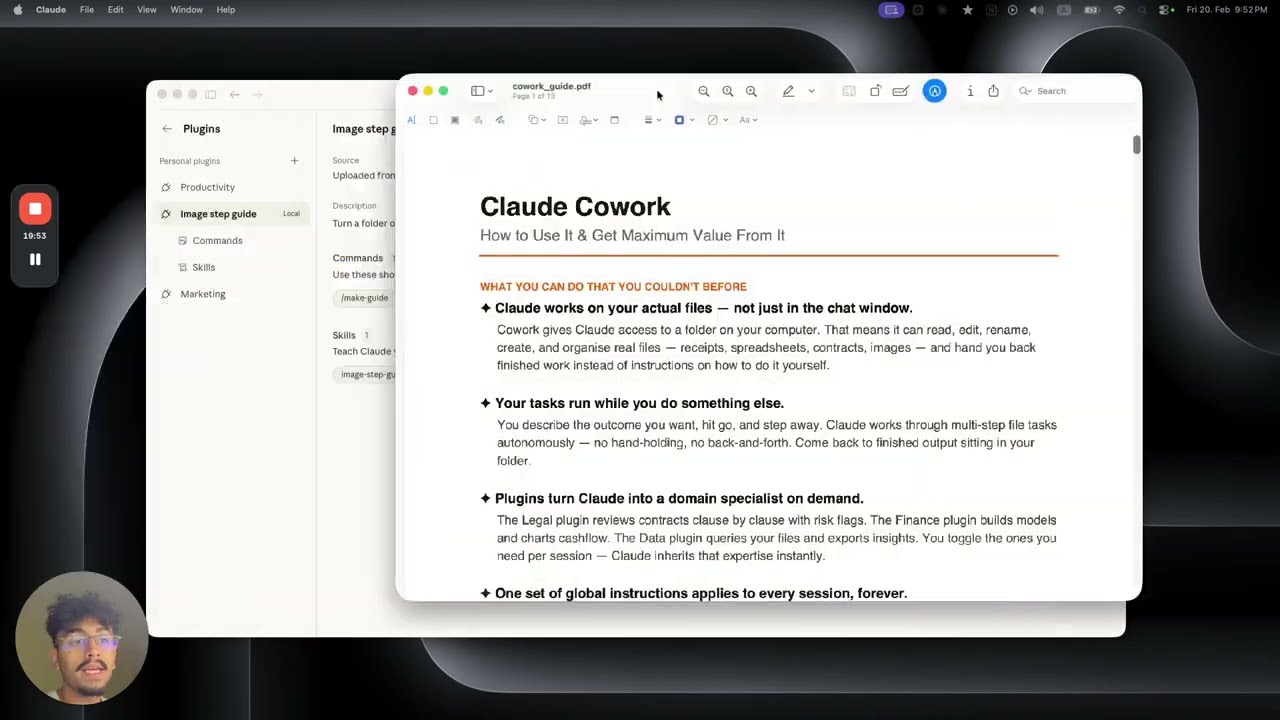Select the highlight pen tool in Preview
The image size is (1280, 720).
pos(788,91)
